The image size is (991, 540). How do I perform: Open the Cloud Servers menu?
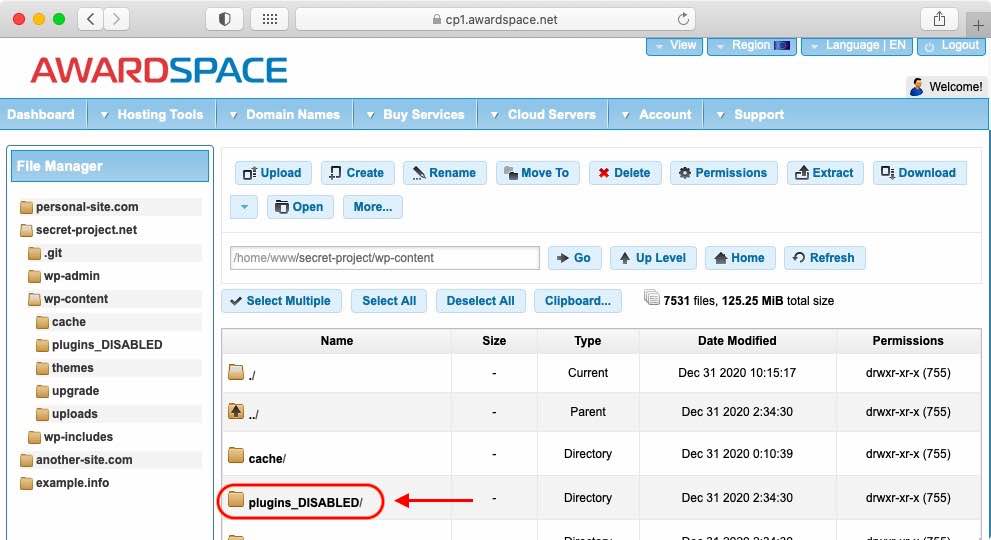click(x=543, y=114)
